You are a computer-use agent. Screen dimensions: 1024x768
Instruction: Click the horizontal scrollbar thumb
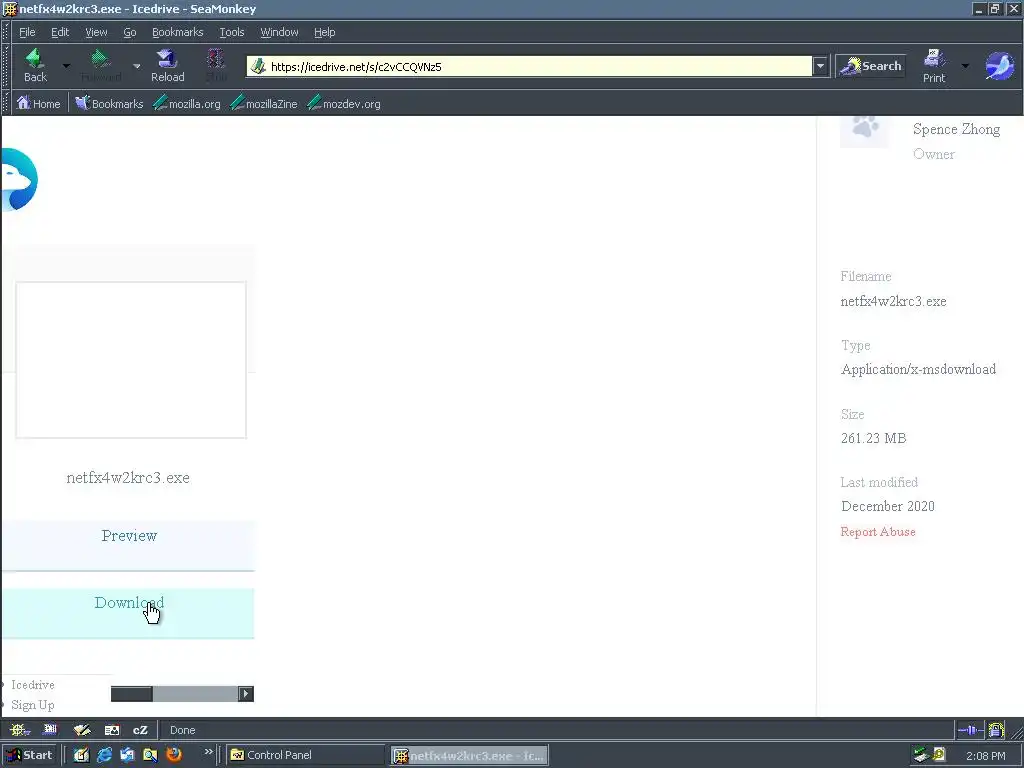[x=132, y=694]
